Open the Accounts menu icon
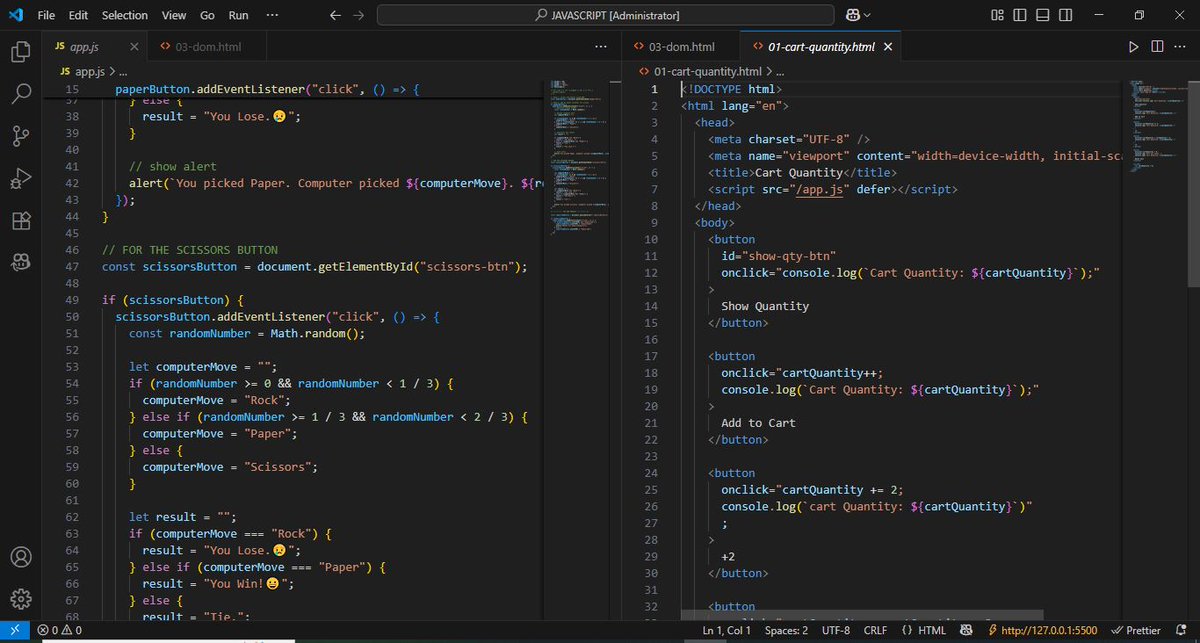 20,557
